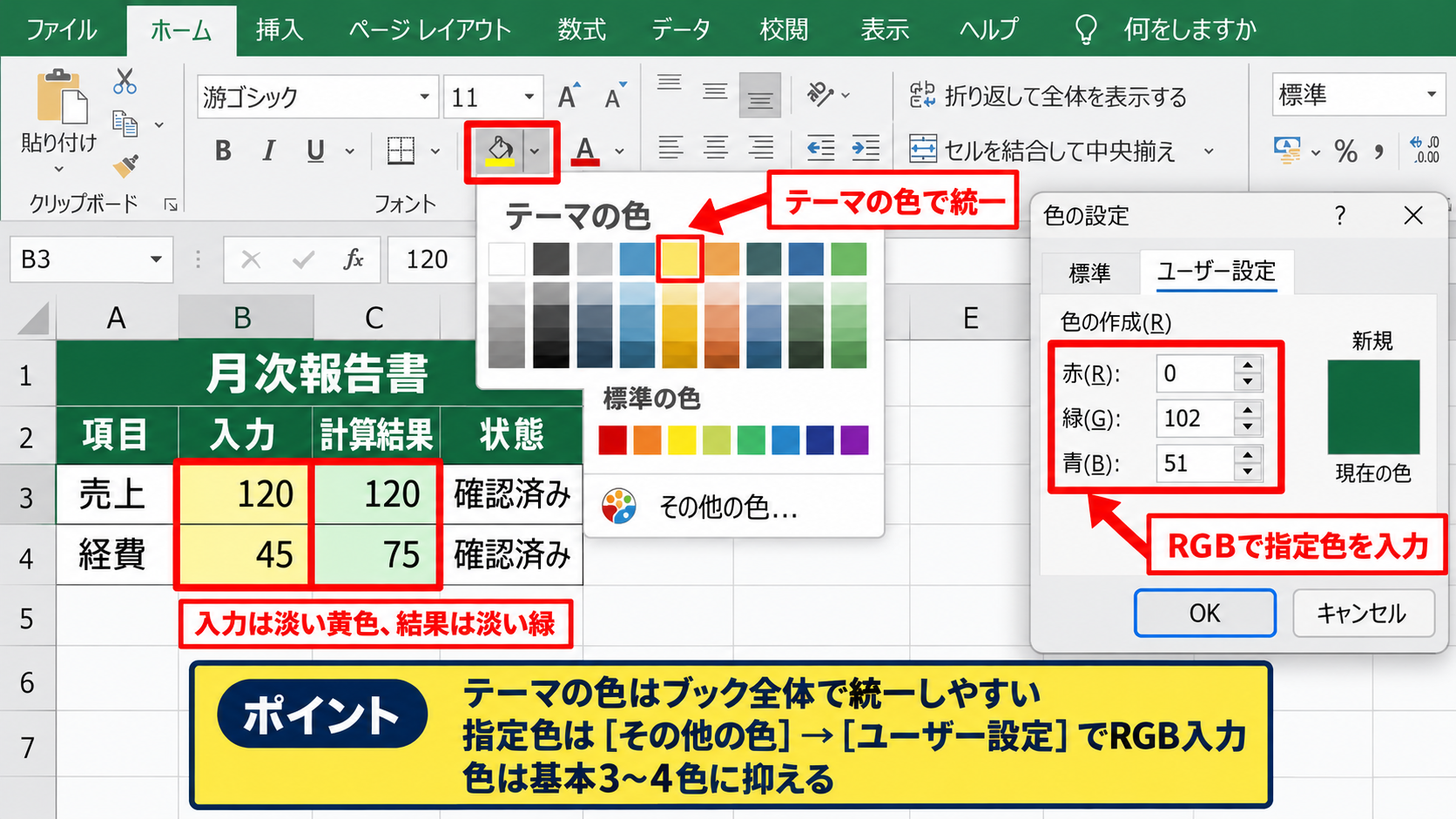
Task: Open the fill color dropdown arrow
Action: 535,151
